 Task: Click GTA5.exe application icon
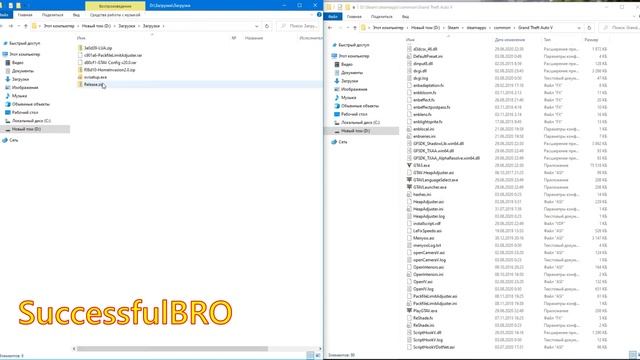409,165
